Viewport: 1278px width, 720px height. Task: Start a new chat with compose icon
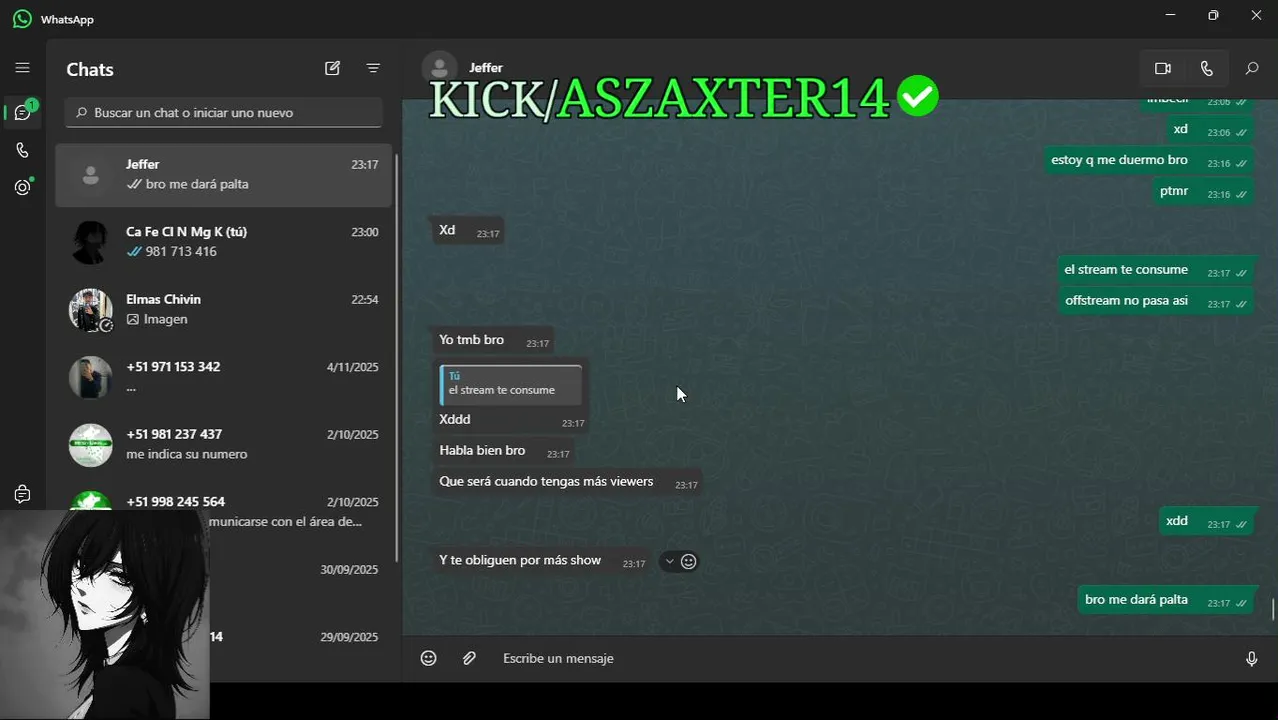coord(332,68)
